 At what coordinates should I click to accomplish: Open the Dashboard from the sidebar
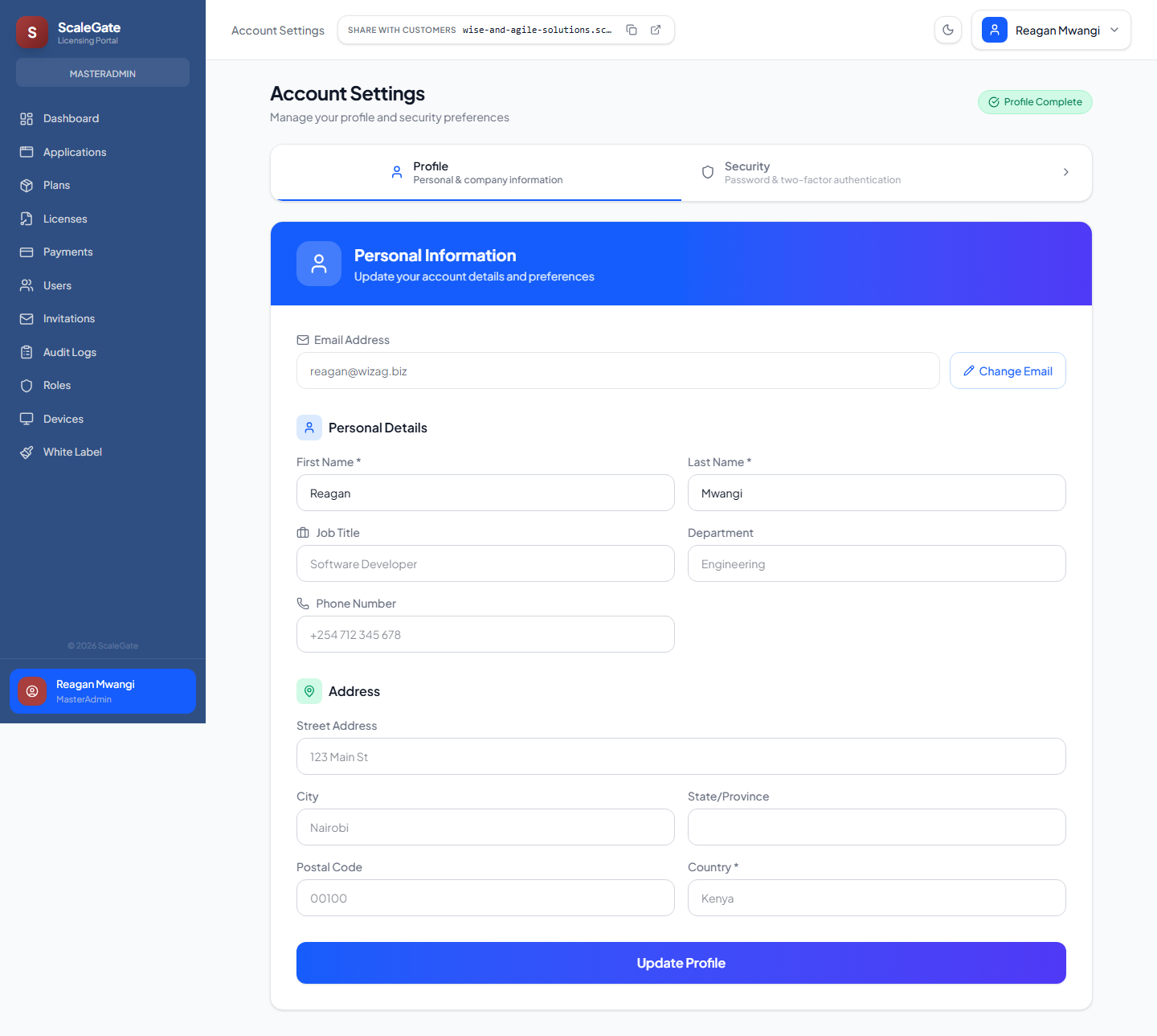(x=71, y=118)
